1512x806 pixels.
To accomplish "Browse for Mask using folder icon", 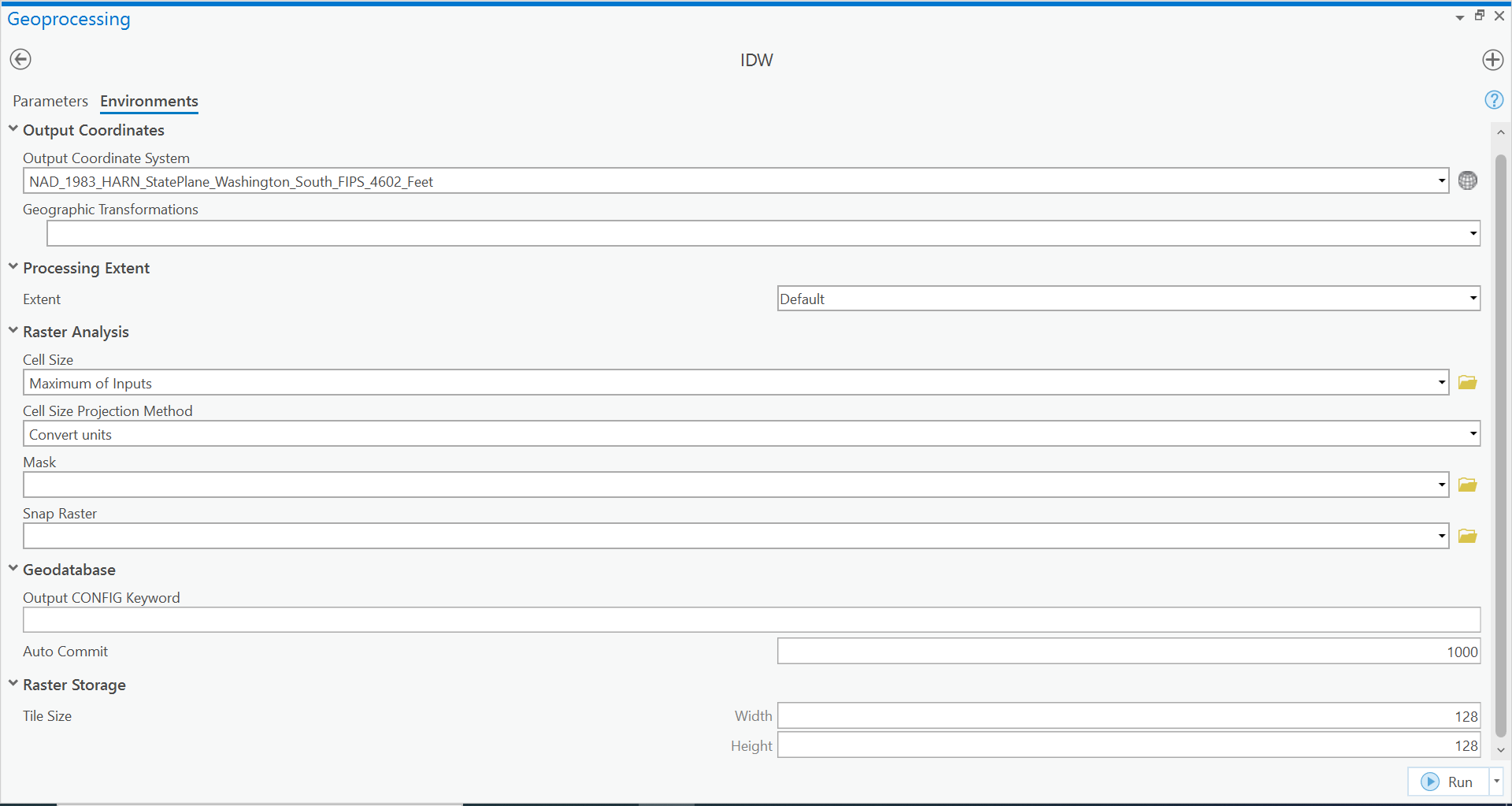I will [x=1467, y=485].
